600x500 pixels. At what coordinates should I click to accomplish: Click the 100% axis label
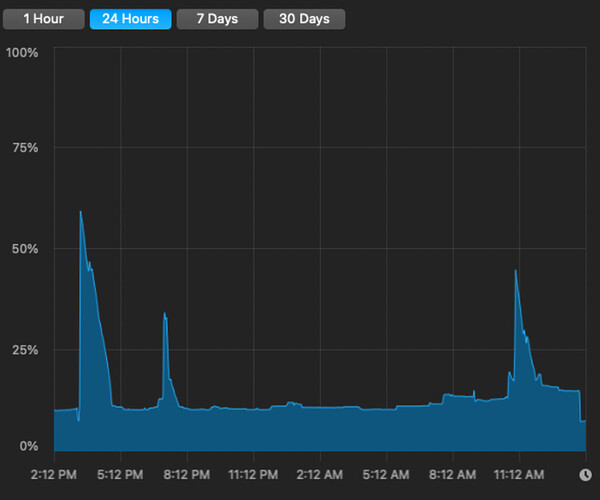[22, 53]
